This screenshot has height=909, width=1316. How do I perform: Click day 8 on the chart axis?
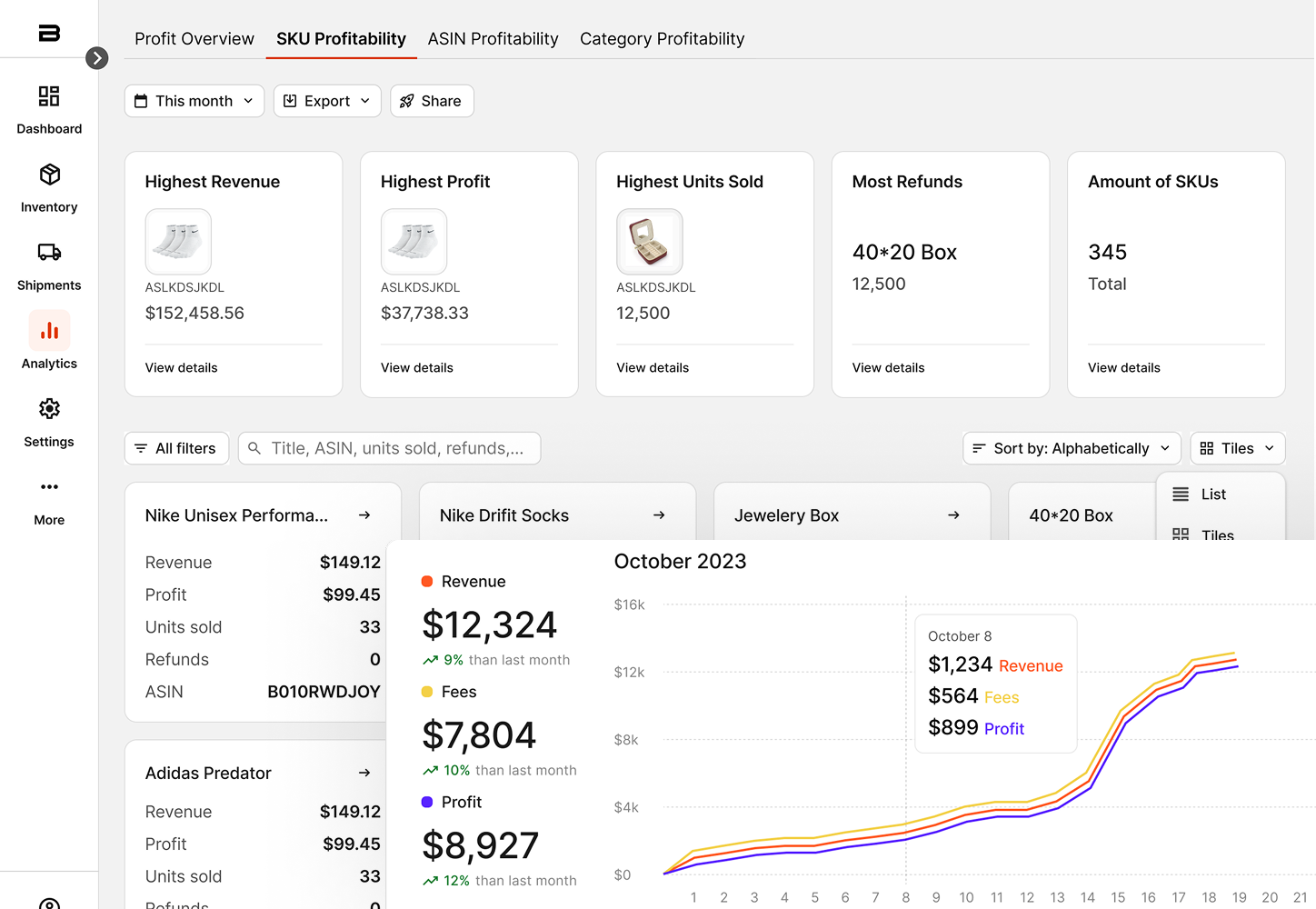(906, 897)
